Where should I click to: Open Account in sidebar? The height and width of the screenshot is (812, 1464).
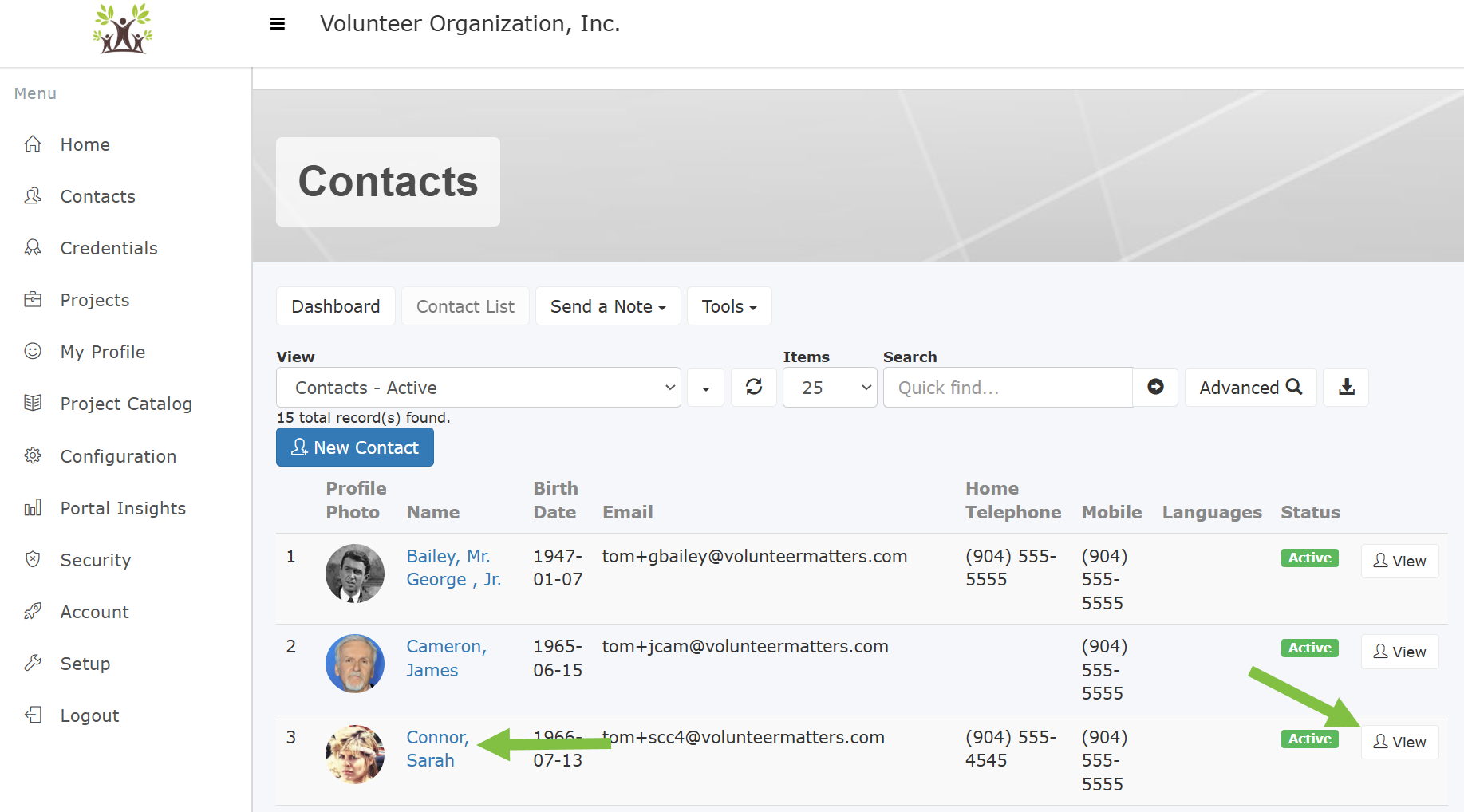95,612
